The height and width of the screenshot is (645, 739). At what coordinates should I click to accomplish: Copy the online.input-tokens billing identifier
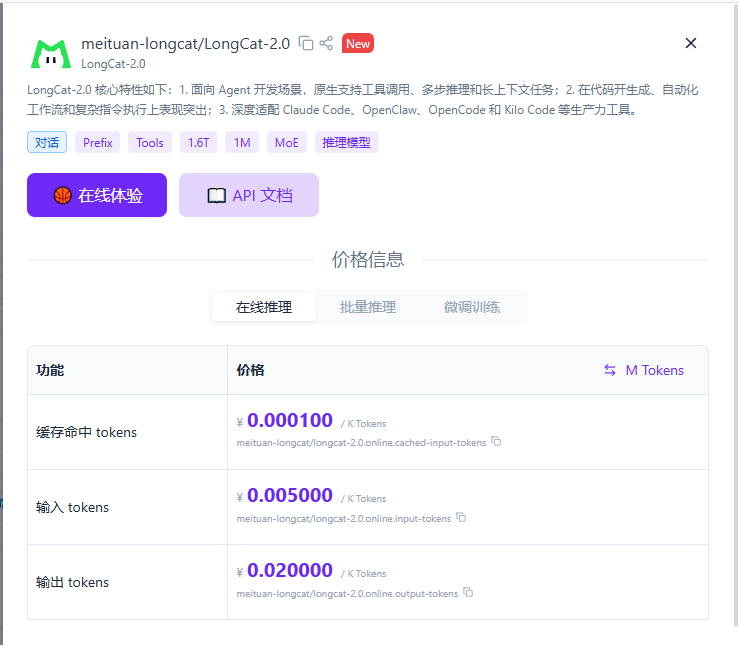click(461, 517)
